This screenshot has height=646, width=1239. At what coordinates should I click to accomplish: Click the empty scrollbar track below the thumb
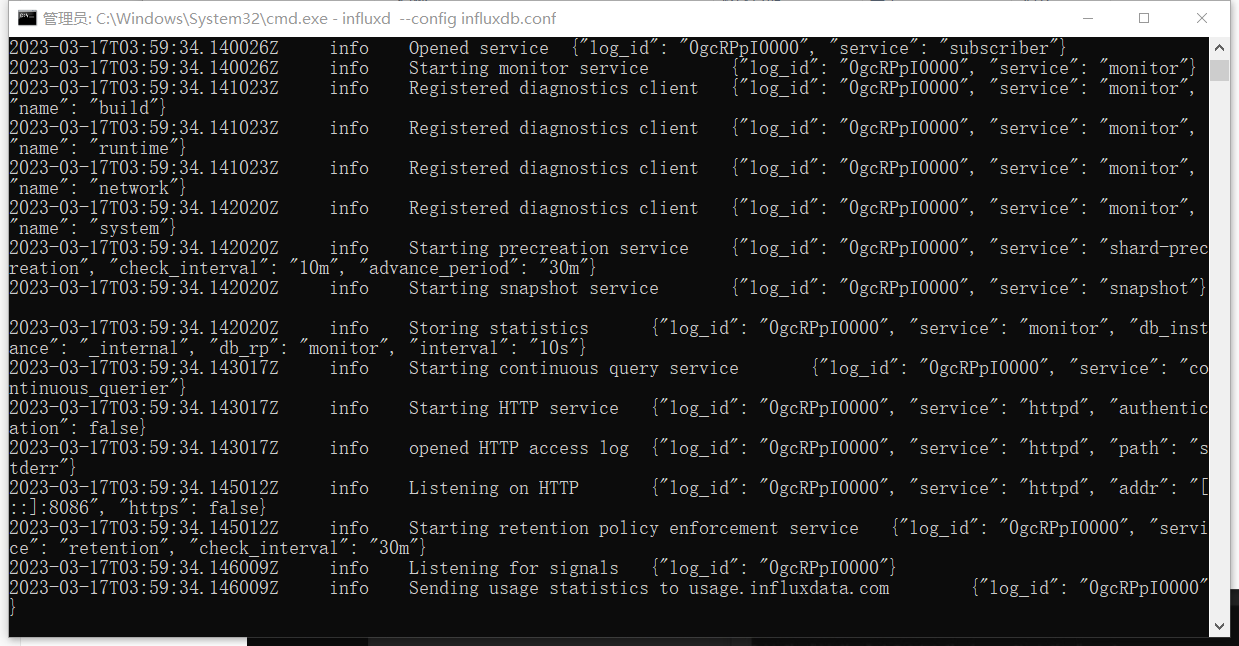(1219, 348)
